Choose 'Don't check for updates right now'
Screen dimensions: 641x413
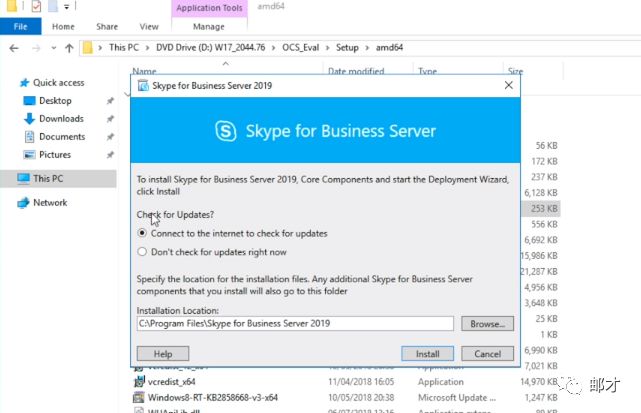(x=143, y=252)
